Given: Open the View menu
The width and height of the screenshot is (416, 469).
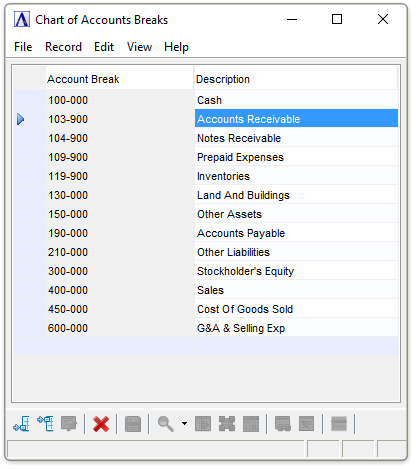Looking at the screenshot, I should 139,47.
